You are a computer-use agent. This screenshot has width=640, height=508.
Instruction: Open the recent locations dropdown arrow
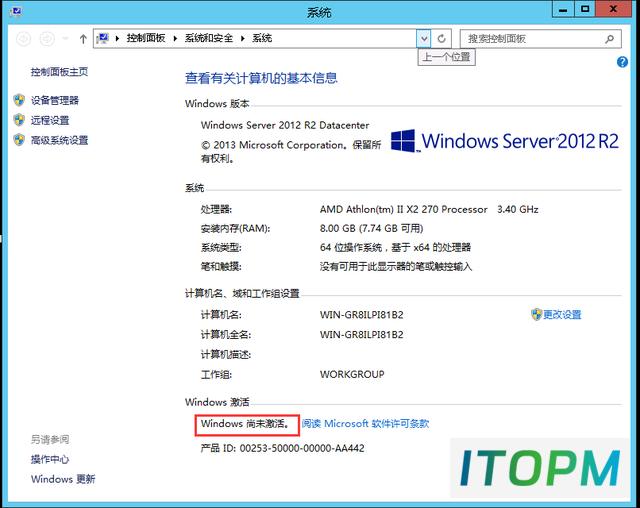65,39
